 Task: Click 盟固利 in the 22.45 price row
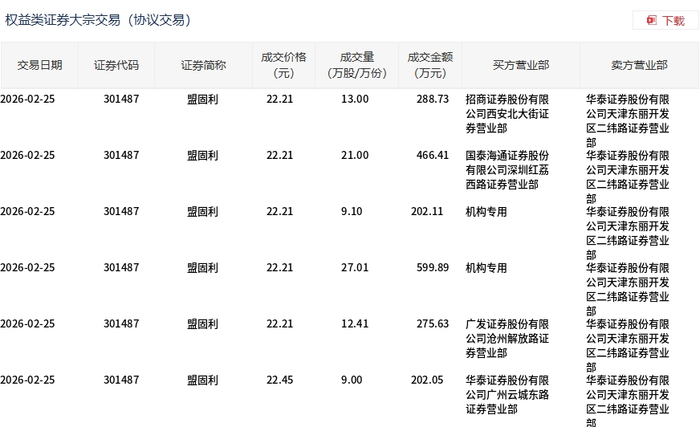[203, 380]
